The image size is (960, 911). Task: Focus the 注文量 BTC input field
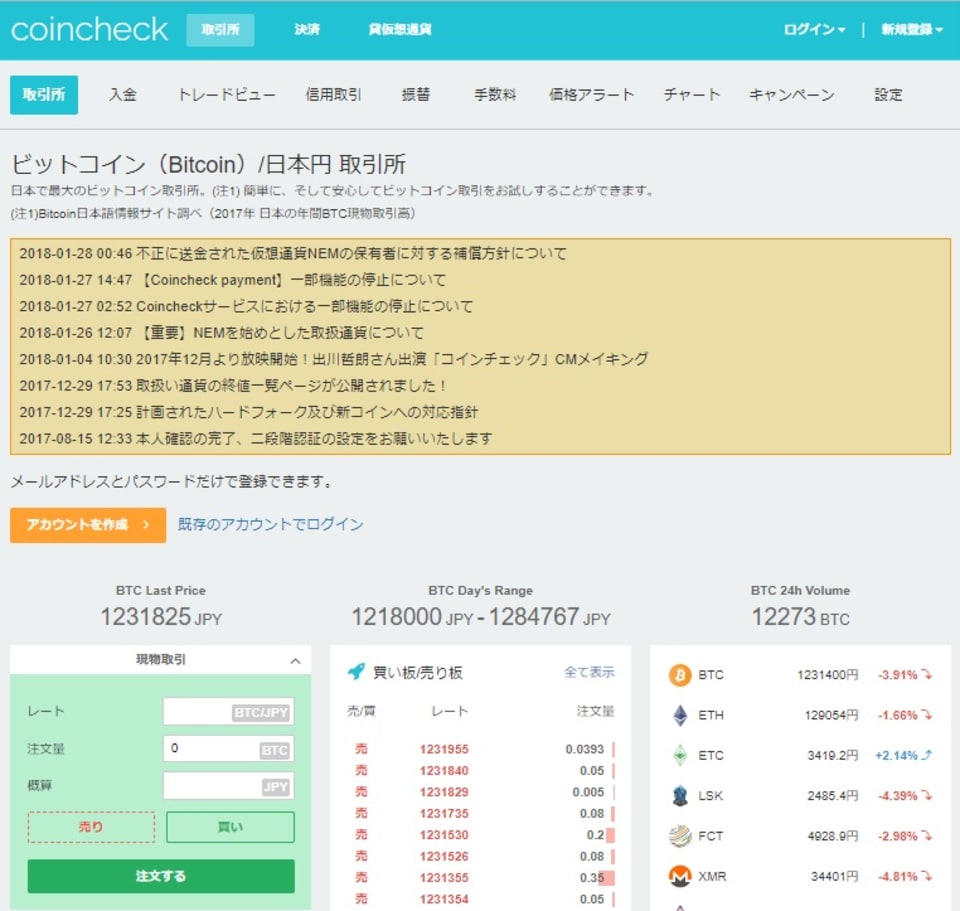[228, 749]
